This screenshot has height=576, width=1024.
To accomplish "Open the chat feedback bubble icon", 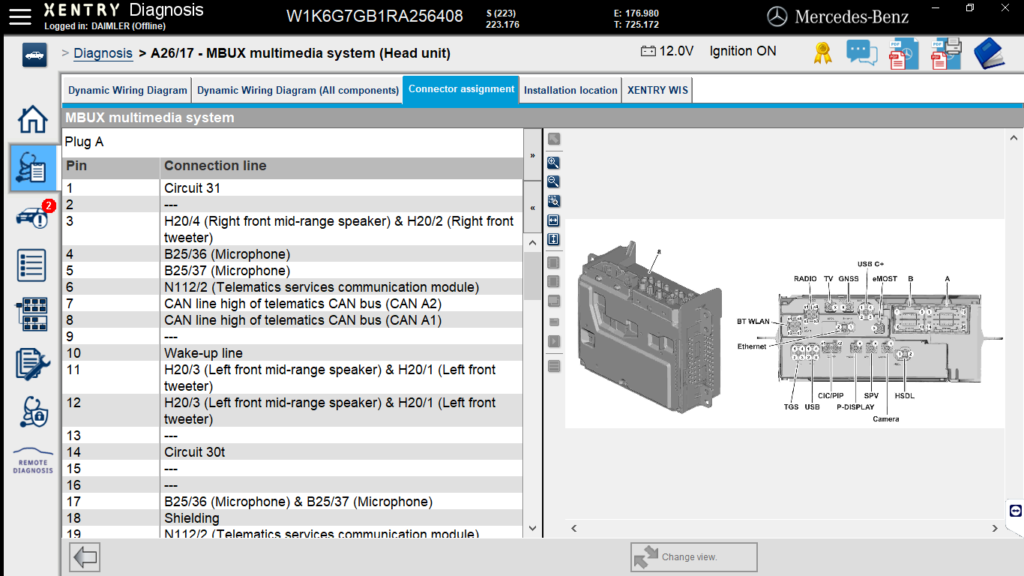I will (861, 53).
